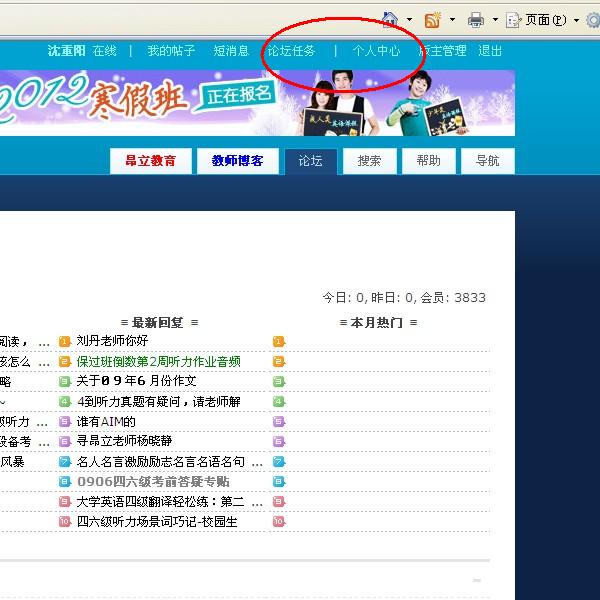Viewport: 600px width, 600px height.
Task: Expand dropdown arrow next to Print icon
Action: pyautogui.click(x=495, y=20)
